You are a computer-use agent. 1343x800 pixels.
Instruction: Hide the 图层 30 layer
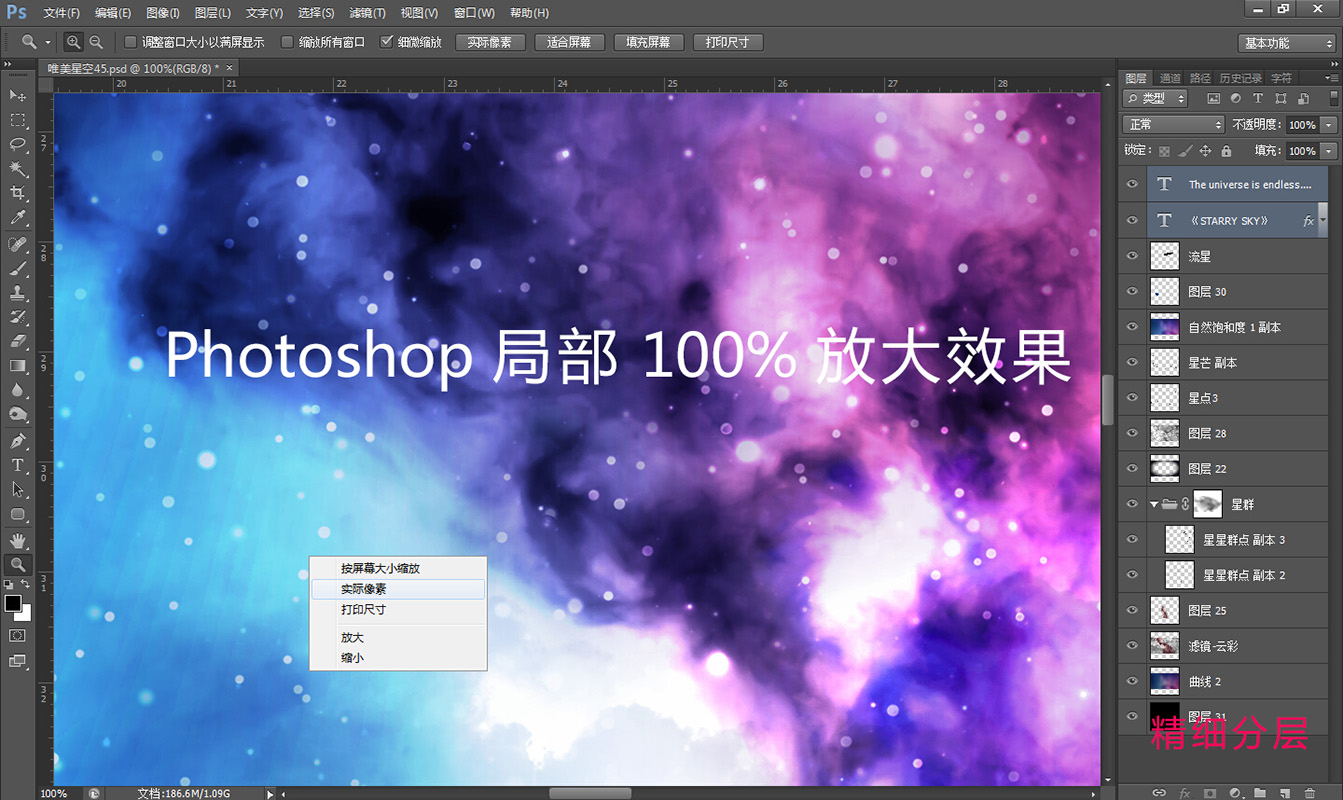coord(1132,292)
